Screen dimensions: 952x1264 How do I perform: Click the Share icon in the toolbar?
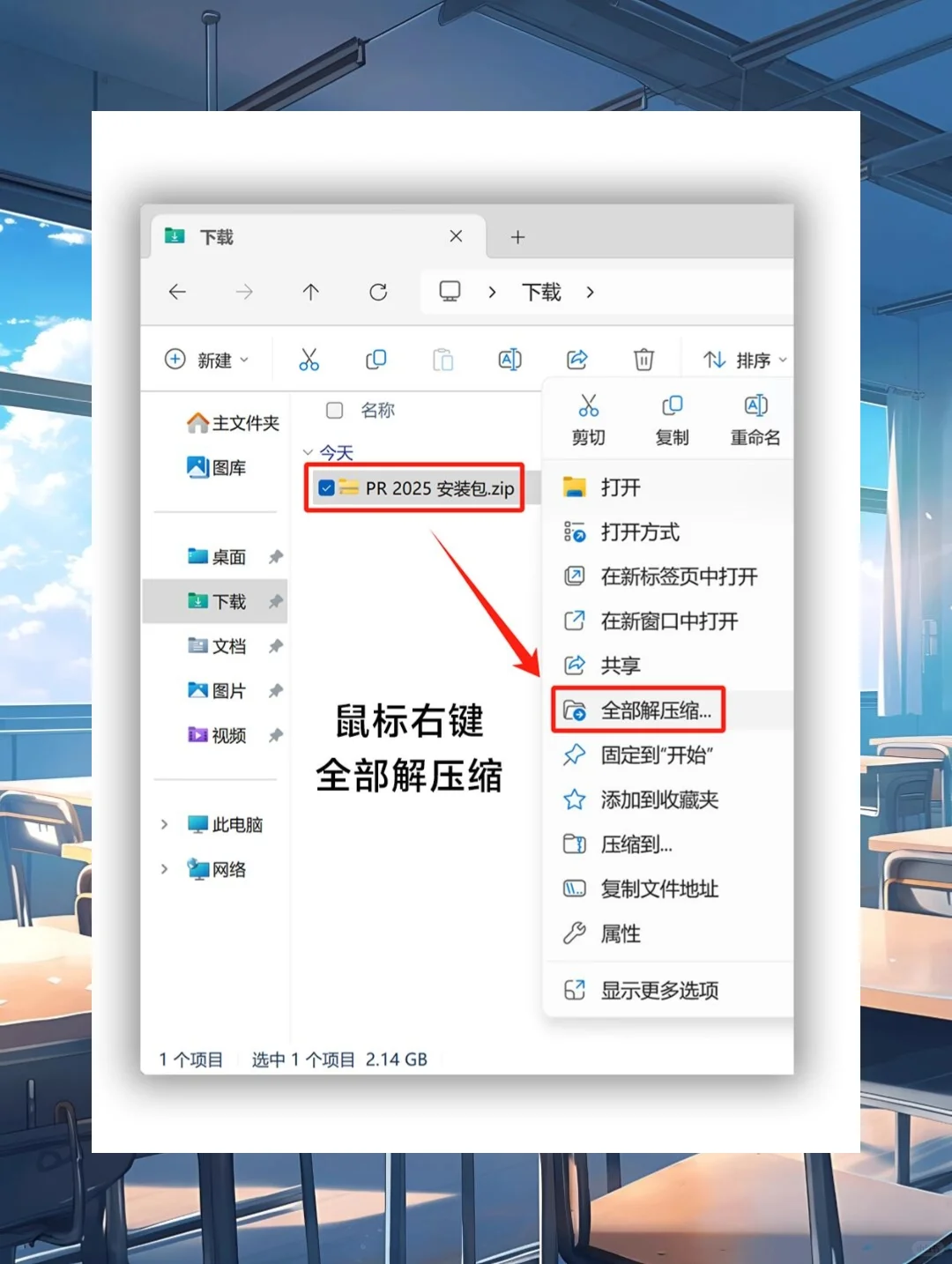tap(576, 359)
